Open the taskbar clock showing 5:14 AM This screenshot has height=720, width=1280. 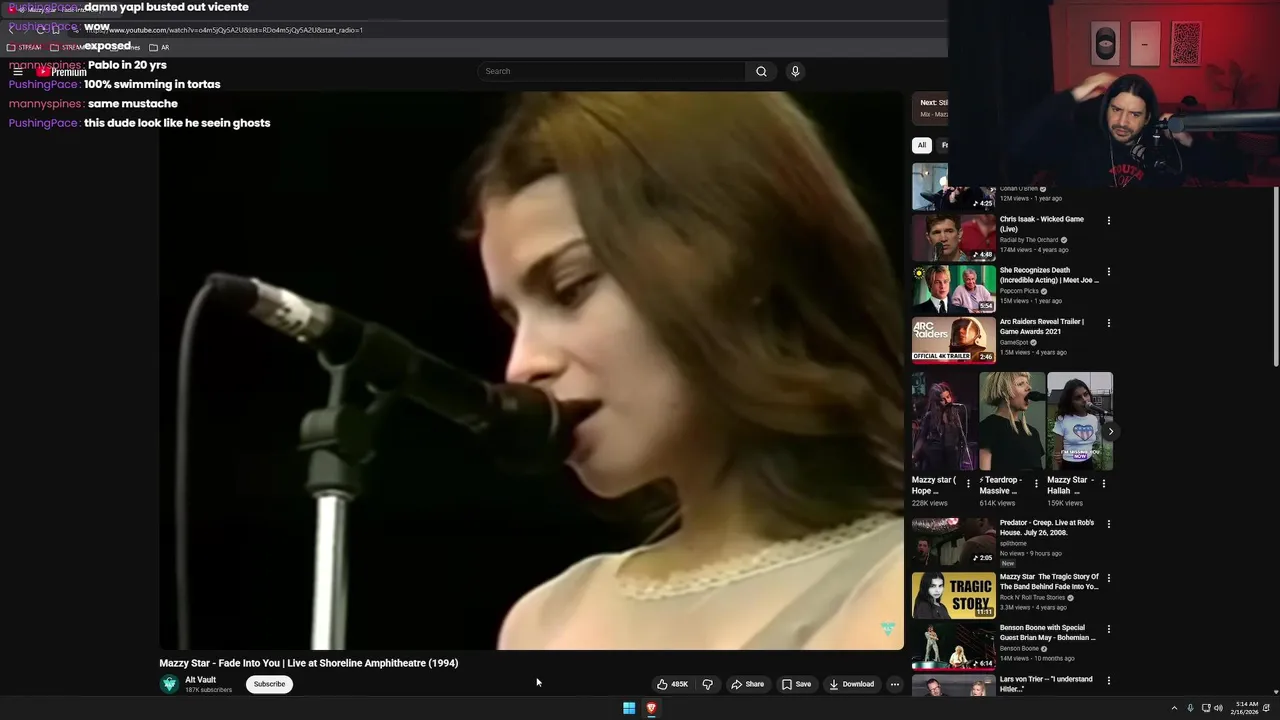[x=1246, y=708]
